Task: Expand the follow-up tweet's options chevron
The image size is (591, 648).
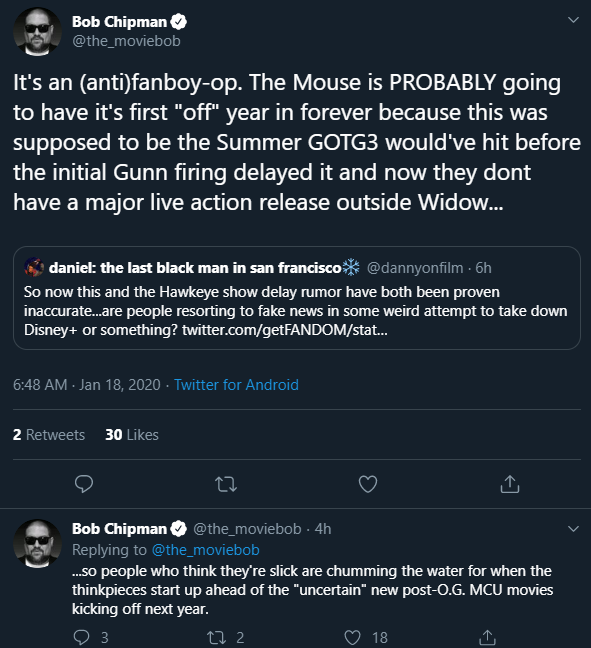Action: coord(573,529)
